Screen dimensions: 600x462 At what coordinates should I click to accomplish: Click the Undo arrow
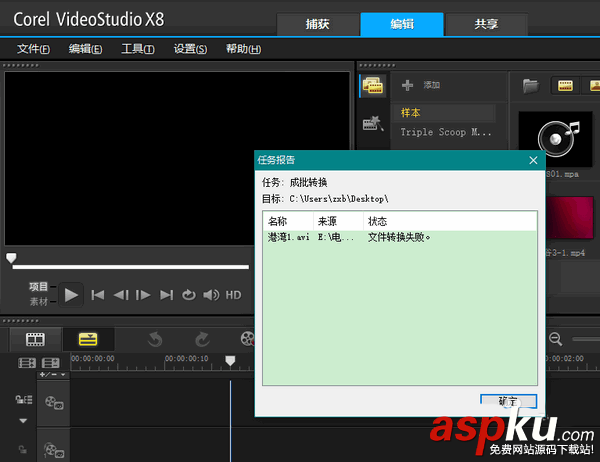[155, 339]
